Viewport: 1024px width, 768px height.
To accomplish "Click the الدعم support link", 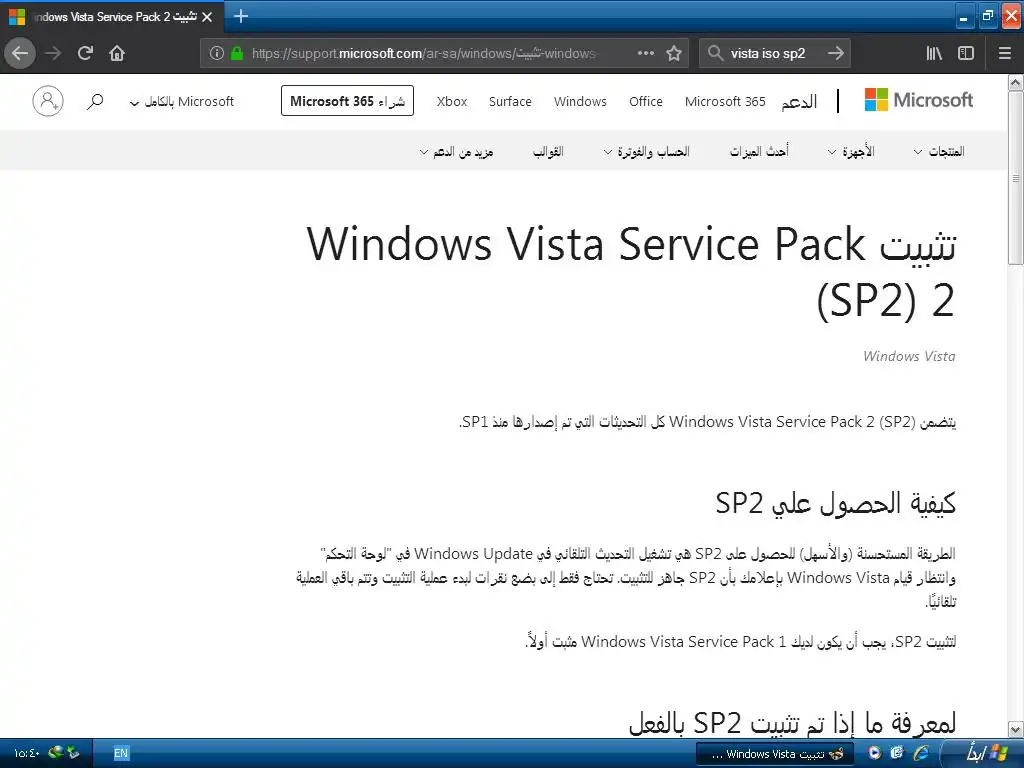I will (799, 103).
